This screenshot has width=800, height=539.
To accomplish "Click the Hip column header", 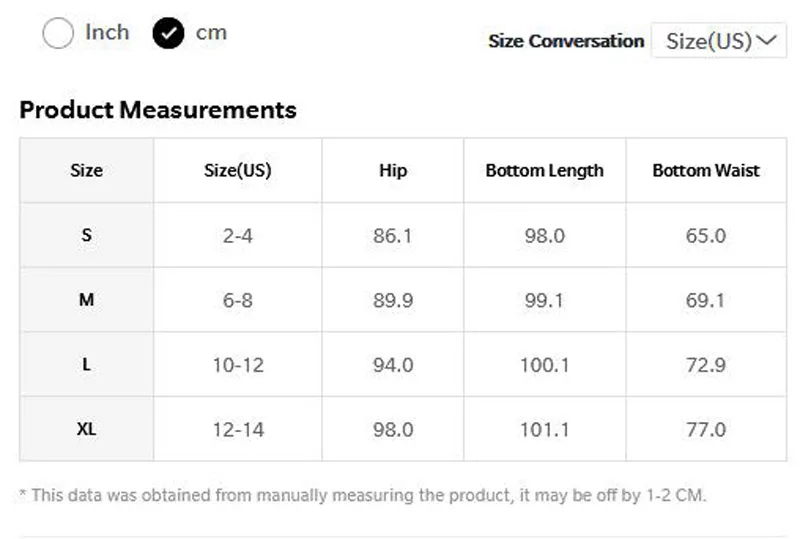I will coord(393,170).
